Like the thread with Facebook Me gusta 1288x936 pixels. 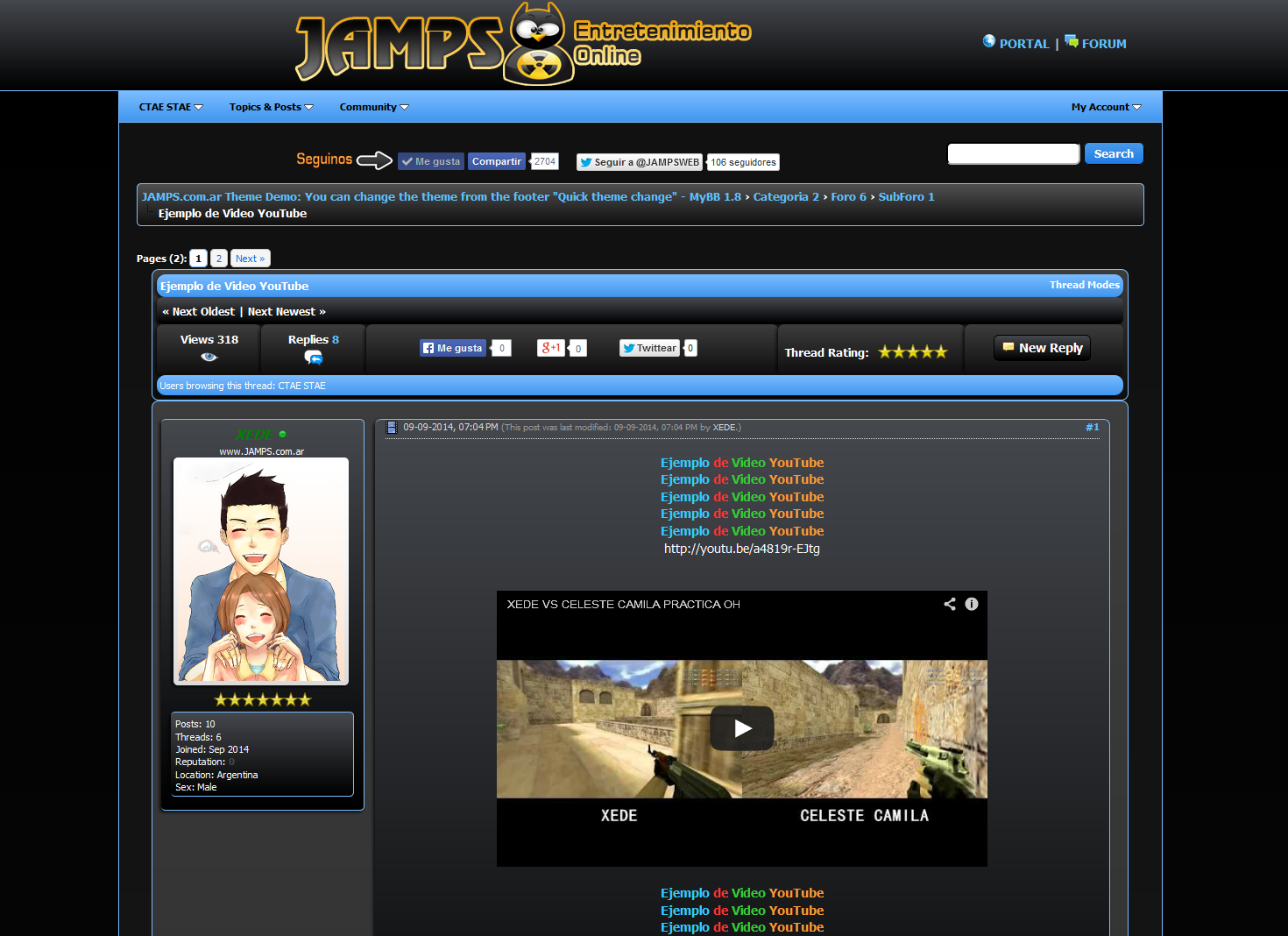453,348
